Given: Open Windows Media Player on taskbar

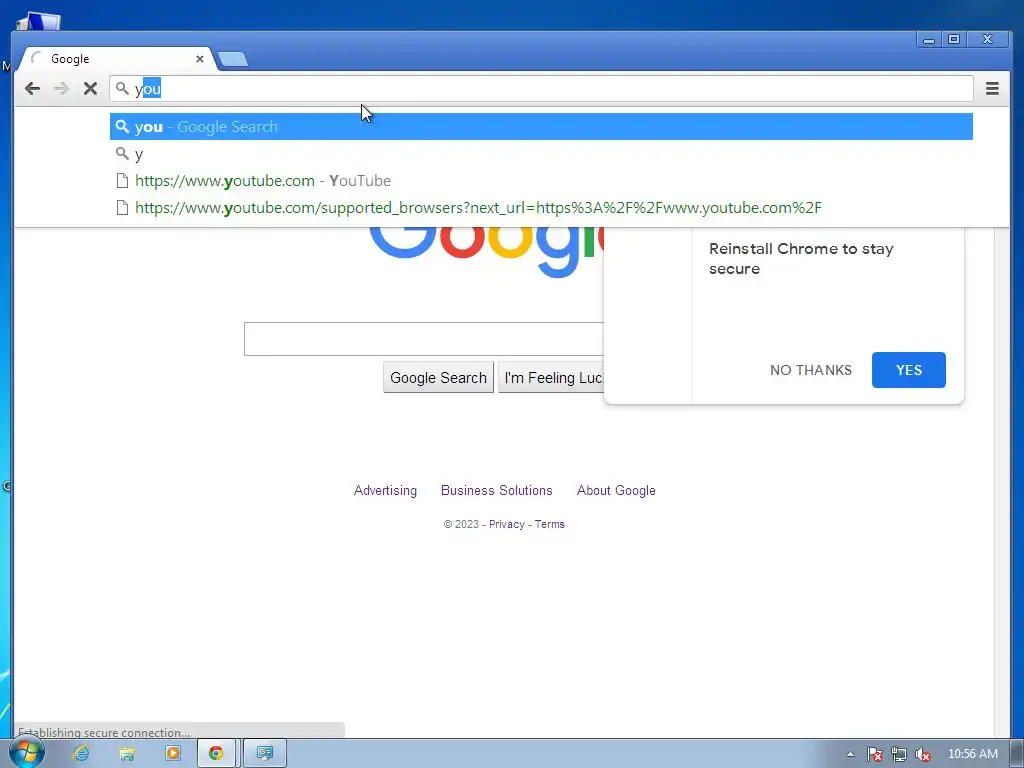Looking at the screenshot, I should pos(173,753).
